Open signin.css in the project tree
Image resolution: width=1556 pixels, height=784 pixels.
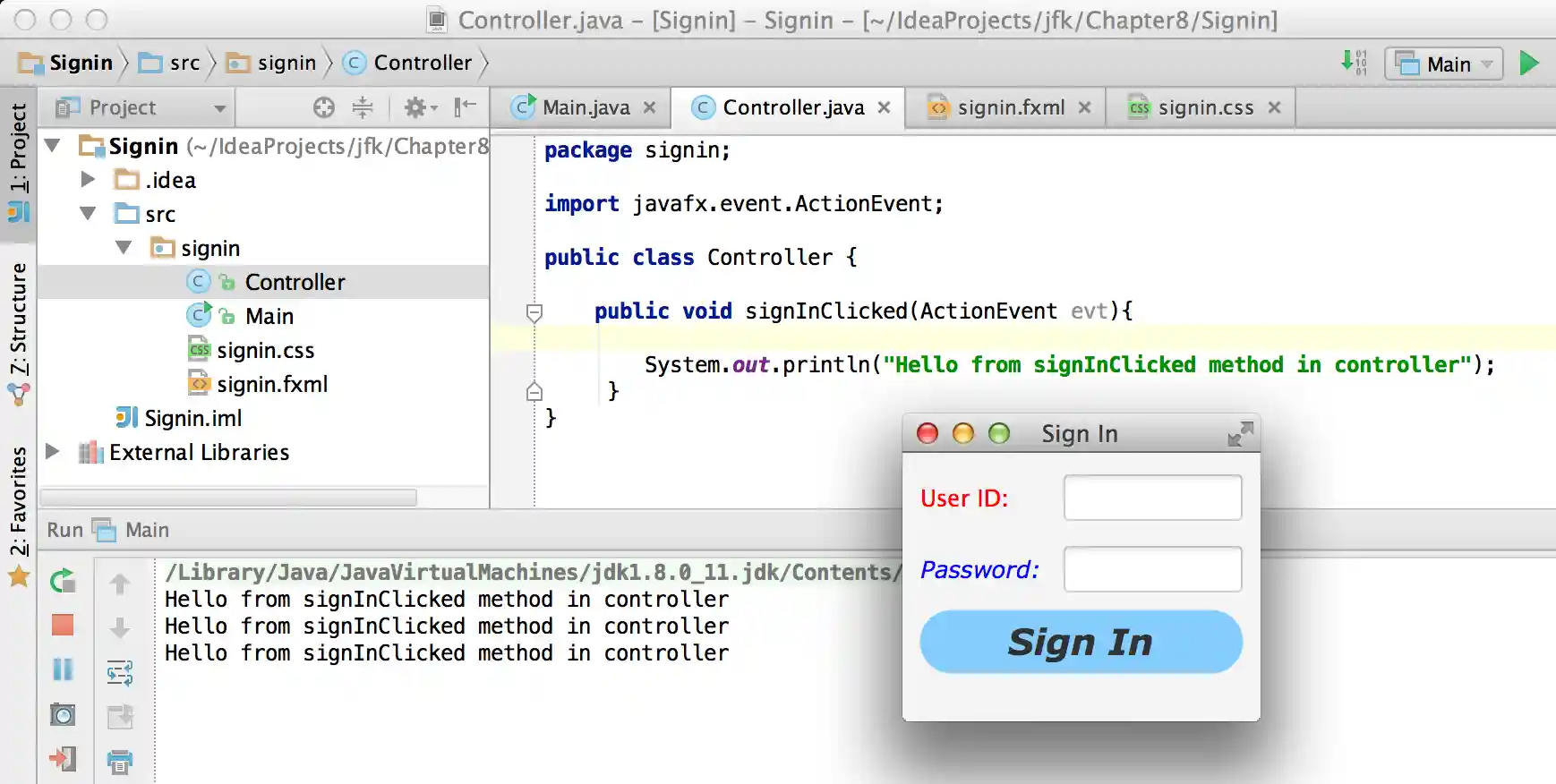[x=265, y=350]
